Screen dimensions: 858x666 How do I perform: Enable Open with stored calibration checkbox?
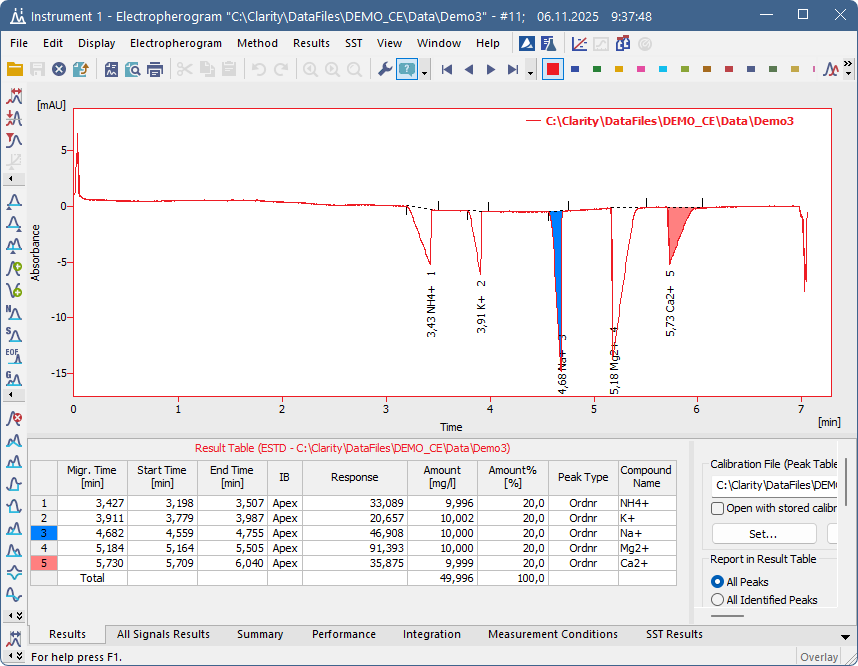coord(717,508)
